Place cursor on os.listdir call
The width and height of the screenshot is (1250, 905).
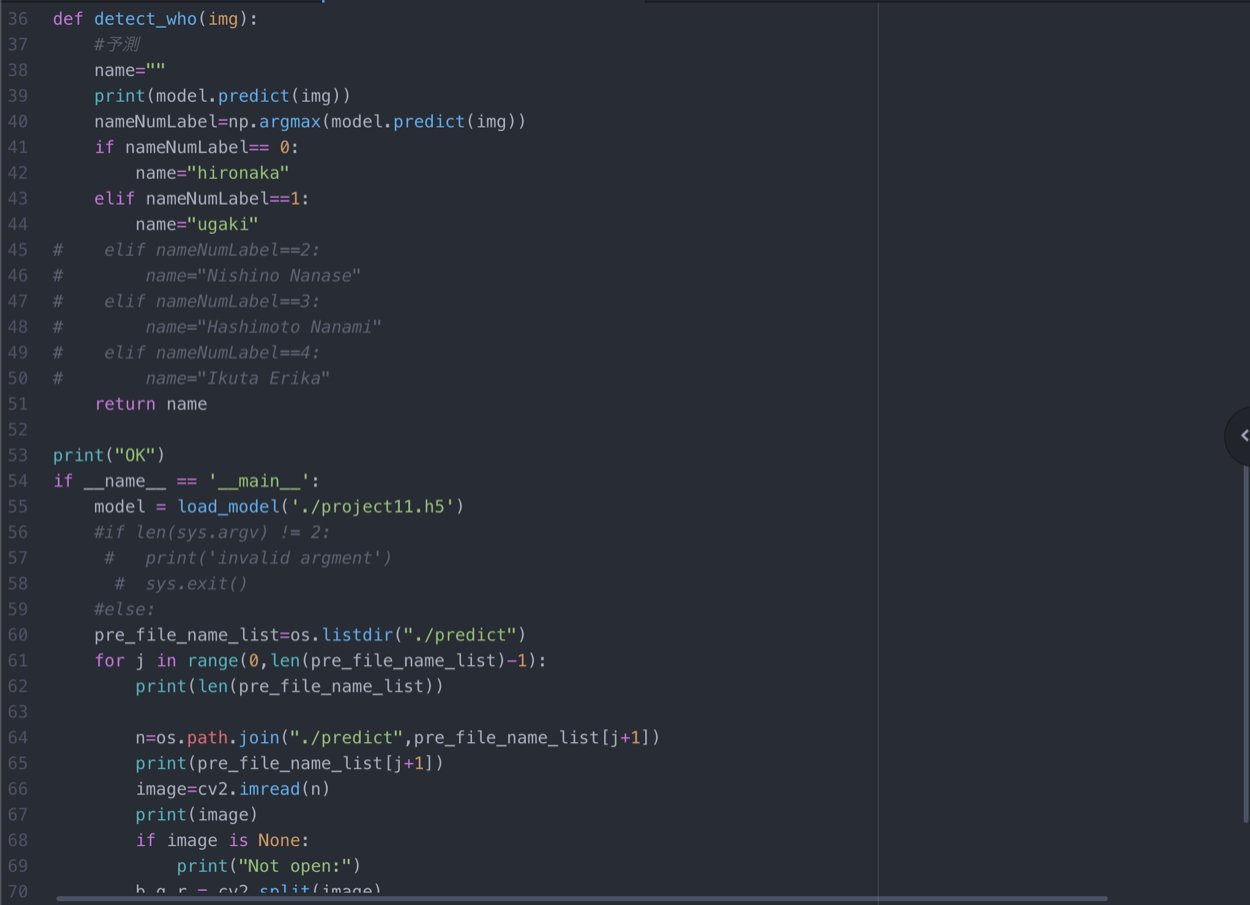click(x=345, y=635)
